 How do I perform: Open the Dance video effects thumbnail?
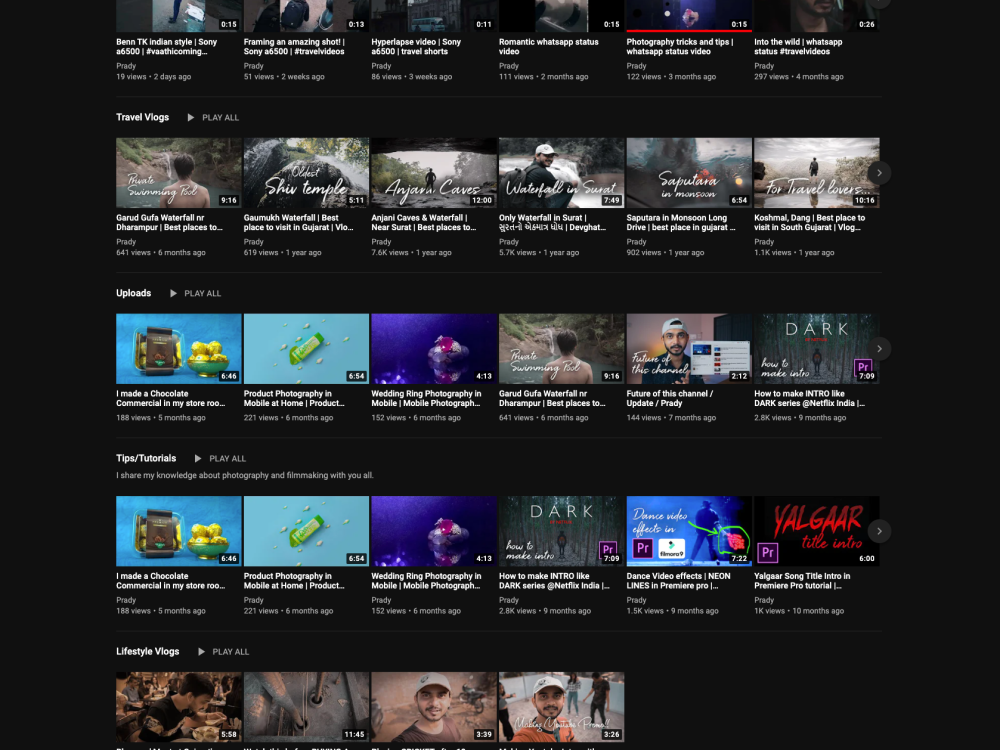[689, 531]
